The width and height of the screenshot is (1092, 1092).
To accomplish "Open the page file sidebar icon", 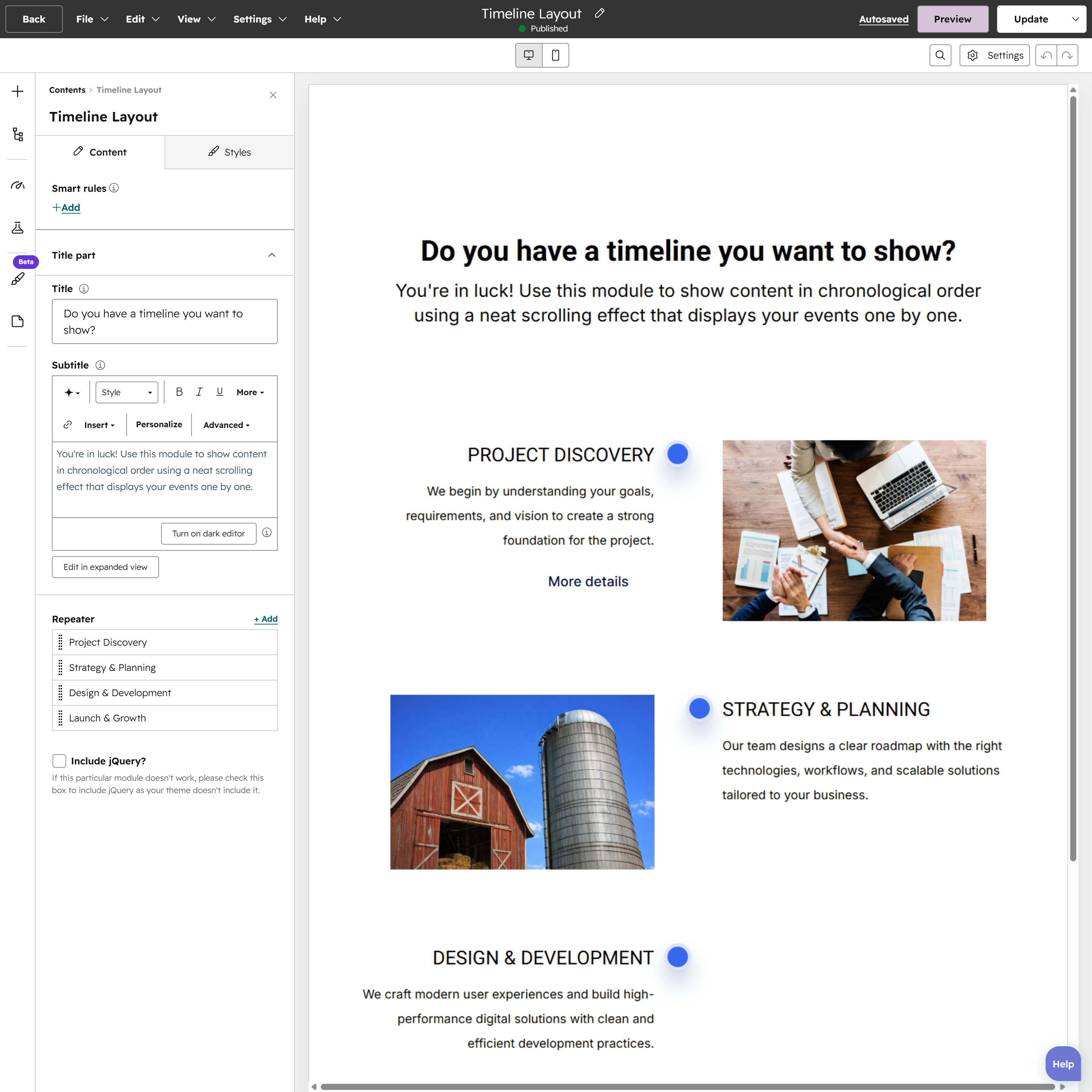I will click(17, 321).
